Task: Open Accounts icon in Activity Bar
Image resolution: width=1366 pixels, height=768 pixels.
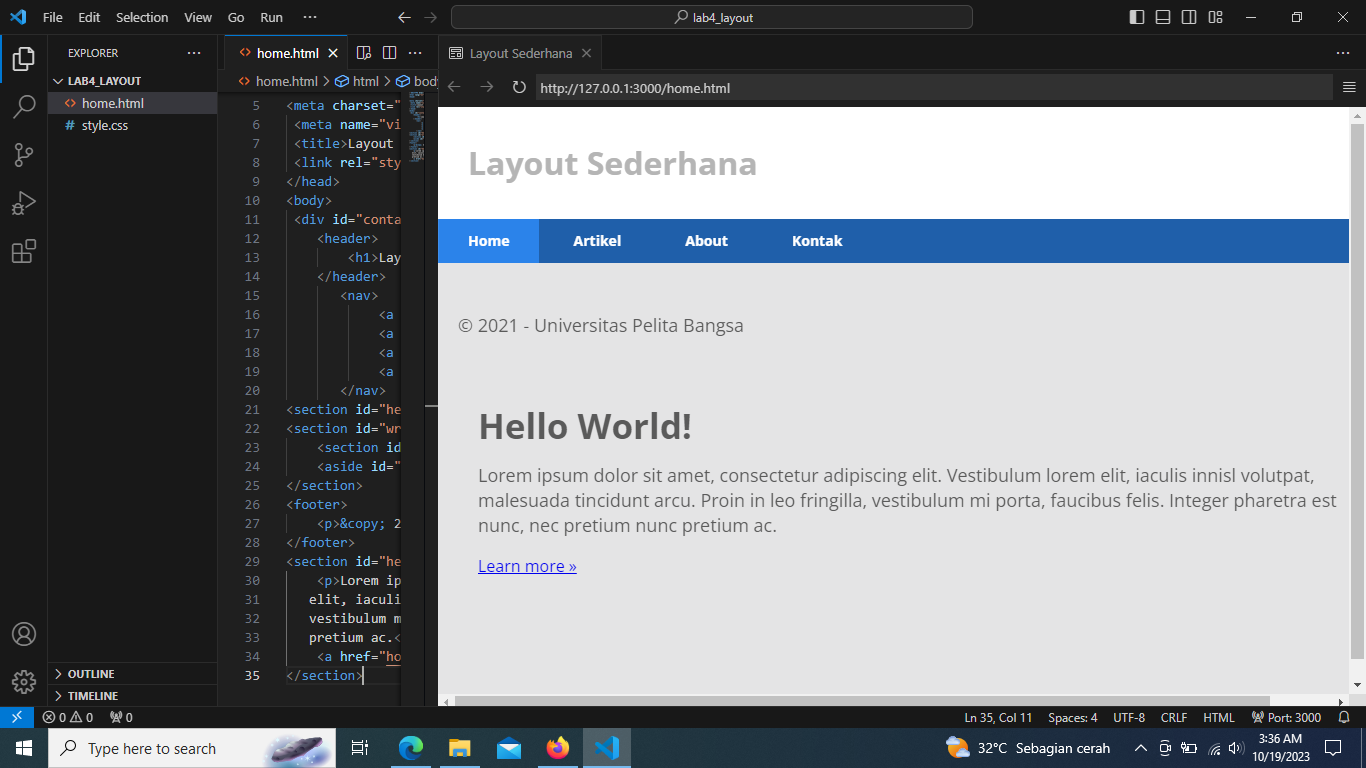Action: pos(24,633)
